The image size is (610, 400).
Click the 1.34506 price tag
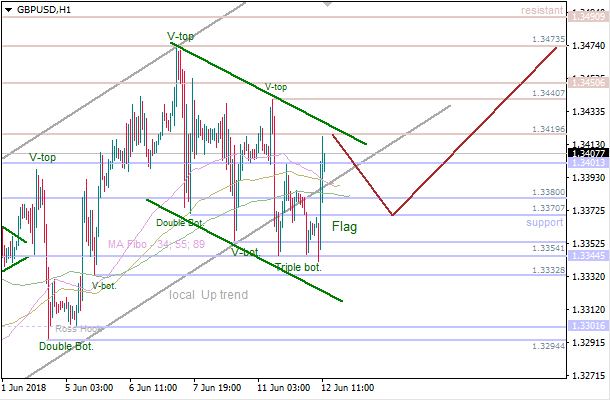click(587, 82)
